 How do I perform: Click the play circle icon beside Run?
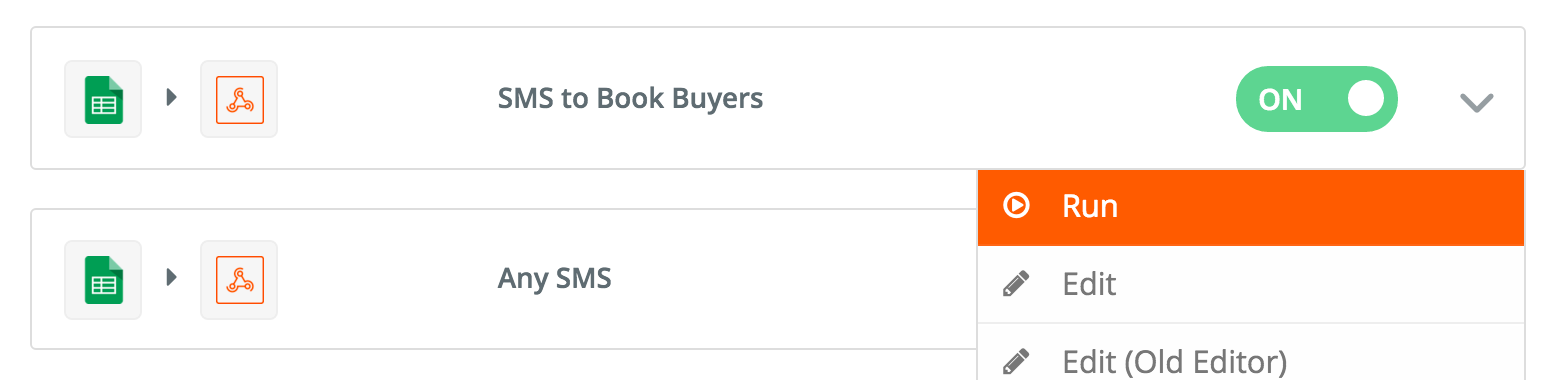click(1016, 206)
